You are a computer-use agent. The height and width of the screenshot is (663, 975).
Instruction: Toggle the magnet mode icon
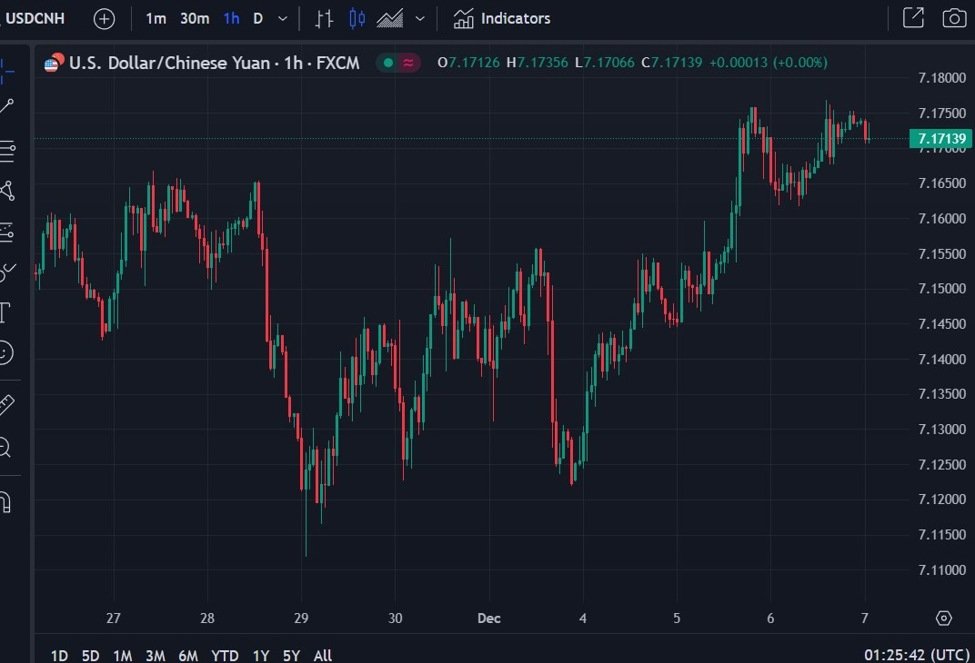6,500
